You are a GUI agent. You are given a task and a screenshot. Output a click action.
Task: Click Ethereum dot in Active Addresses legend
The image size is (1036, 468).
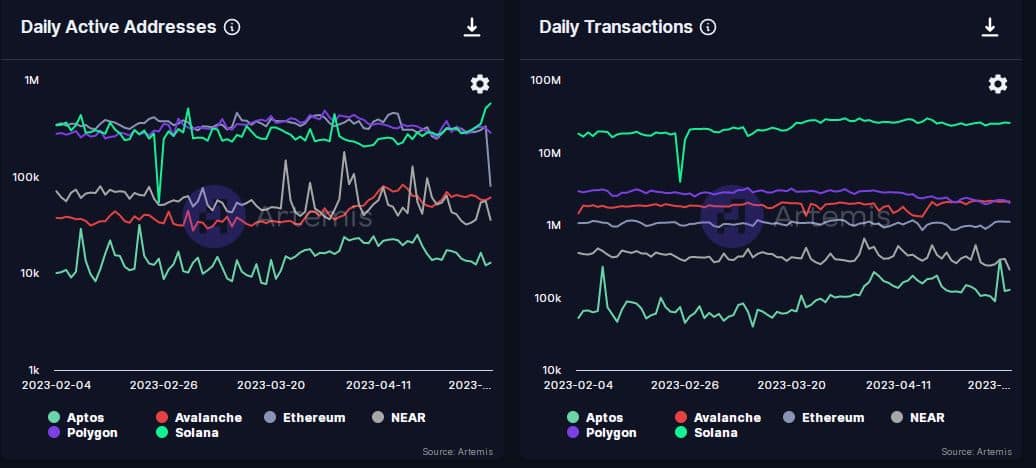click(269, 418)
